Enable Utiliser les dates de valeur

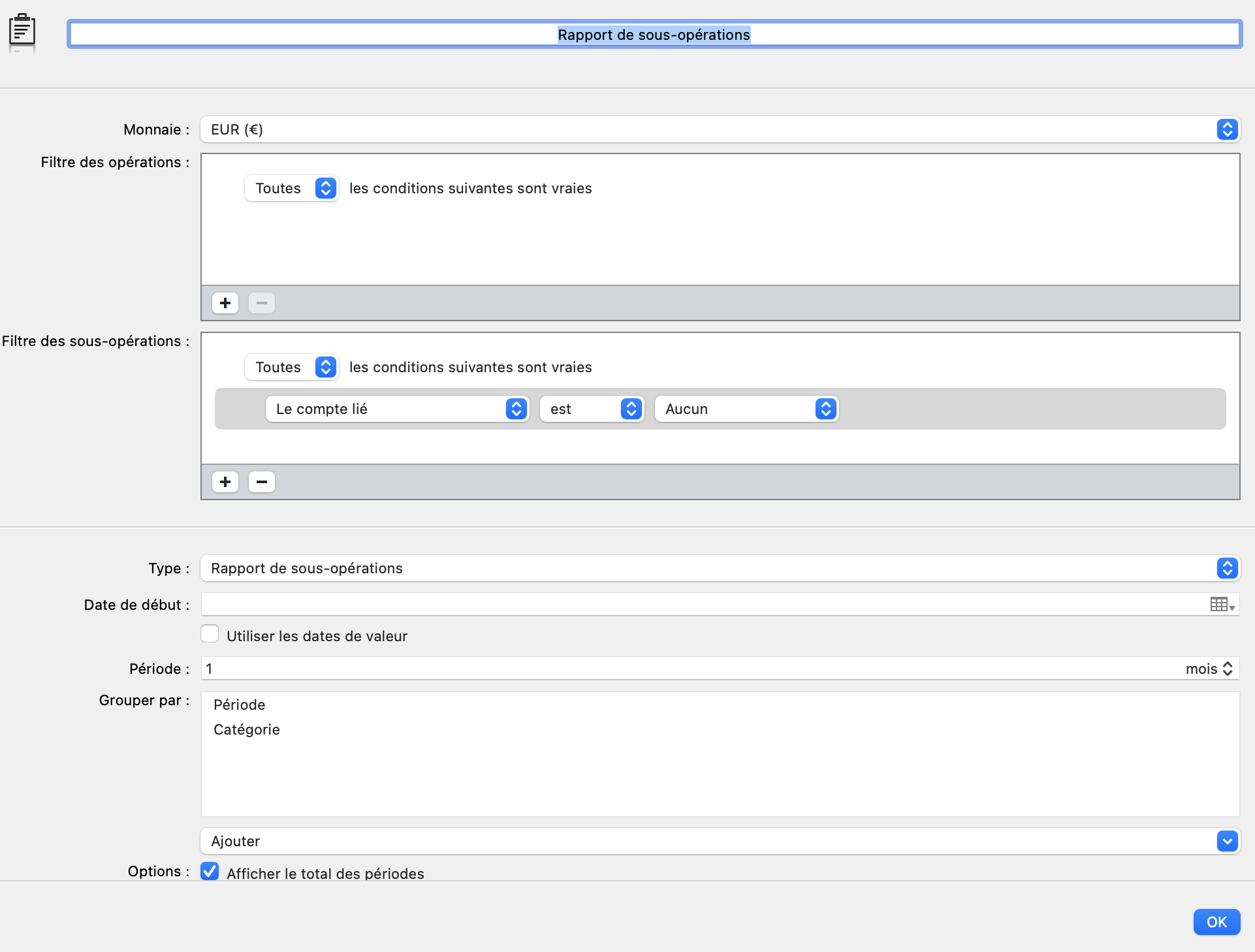[x=210, y=634]
